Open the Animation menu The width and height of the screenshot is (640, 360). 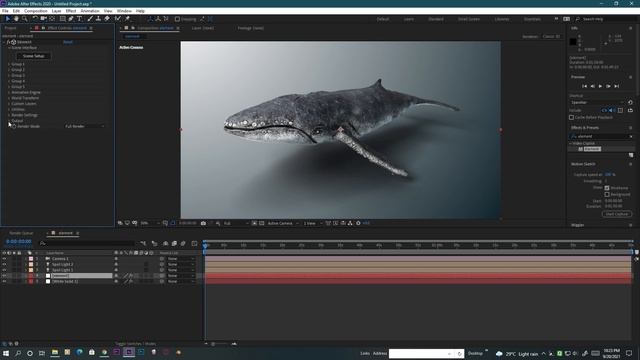coord(90,11)
